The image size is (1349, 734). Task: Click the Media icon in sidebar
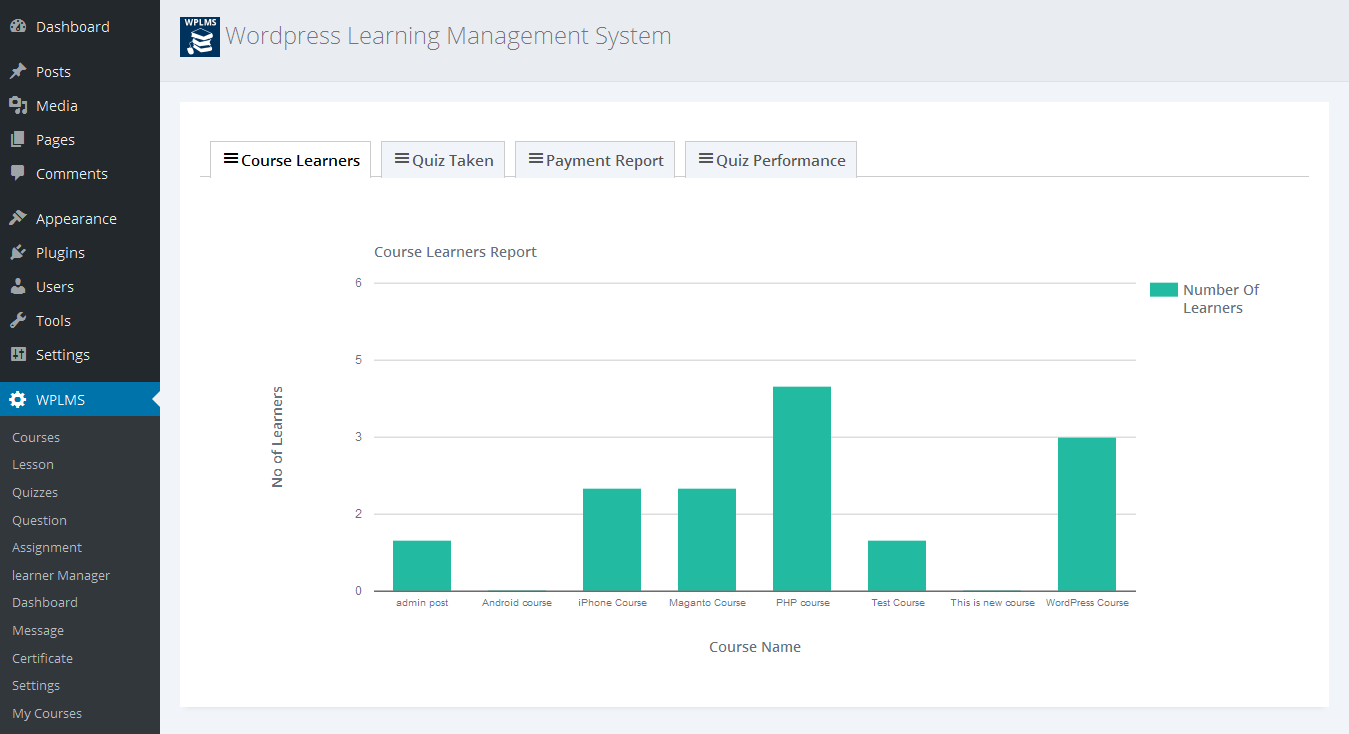pyautogui.click(x=18, y=106)
